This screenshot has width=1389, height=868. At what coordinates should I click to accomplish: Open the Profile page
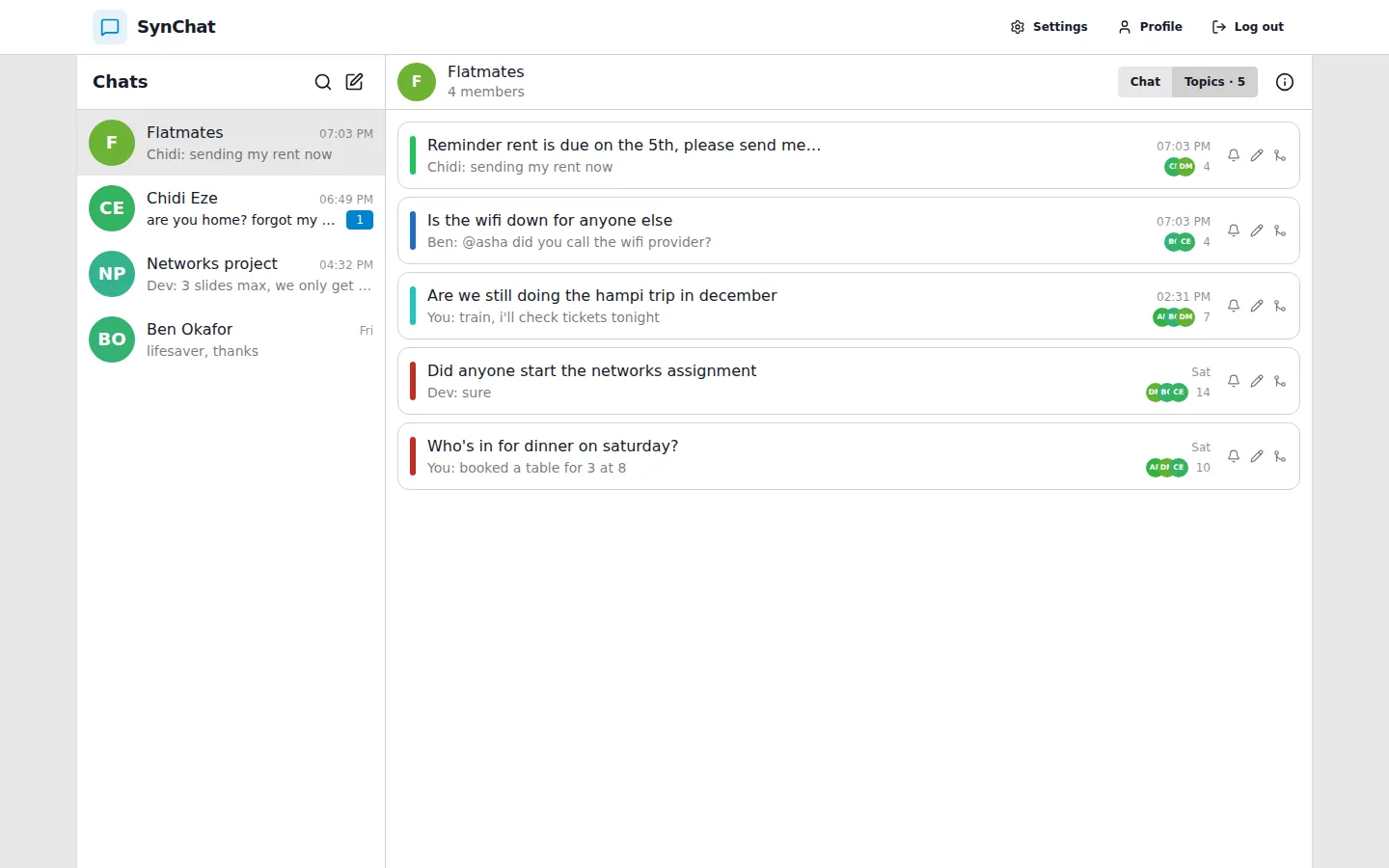pos(1150,27)
